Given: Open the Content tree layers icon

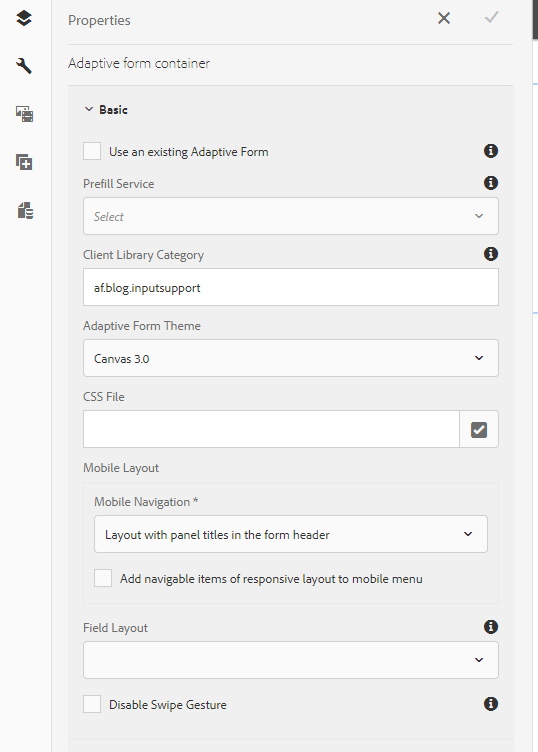Looking at the screenshot, I should click(x=24, y=18).
